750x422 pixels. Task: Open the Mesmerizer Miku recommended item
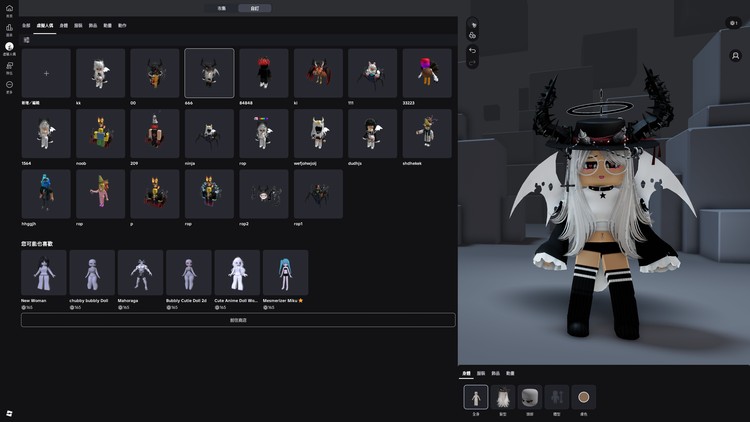(285, 272)
